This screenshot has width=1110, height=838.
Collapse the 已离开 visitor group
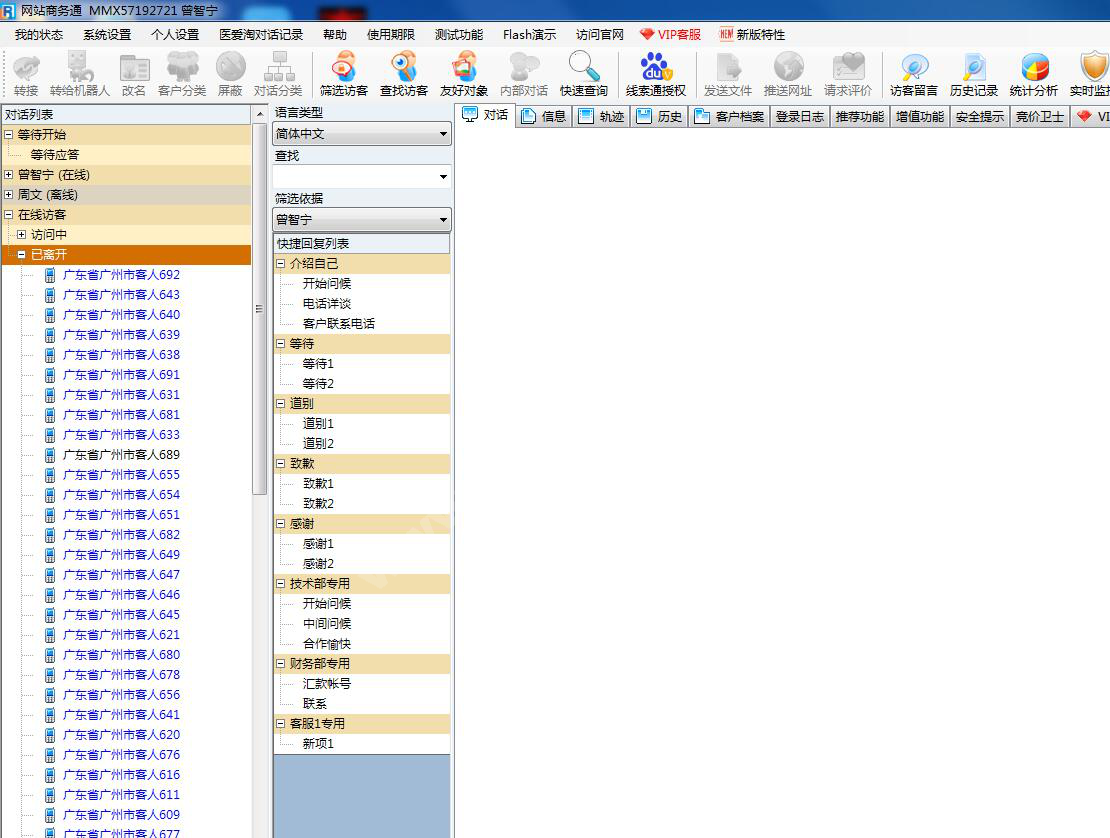22,255
